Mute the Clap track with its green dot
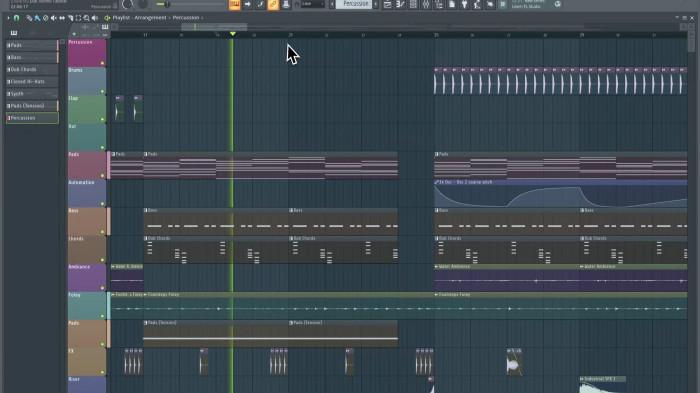The width and height of the screenshot is (700, 393). (x=102, y=119)
